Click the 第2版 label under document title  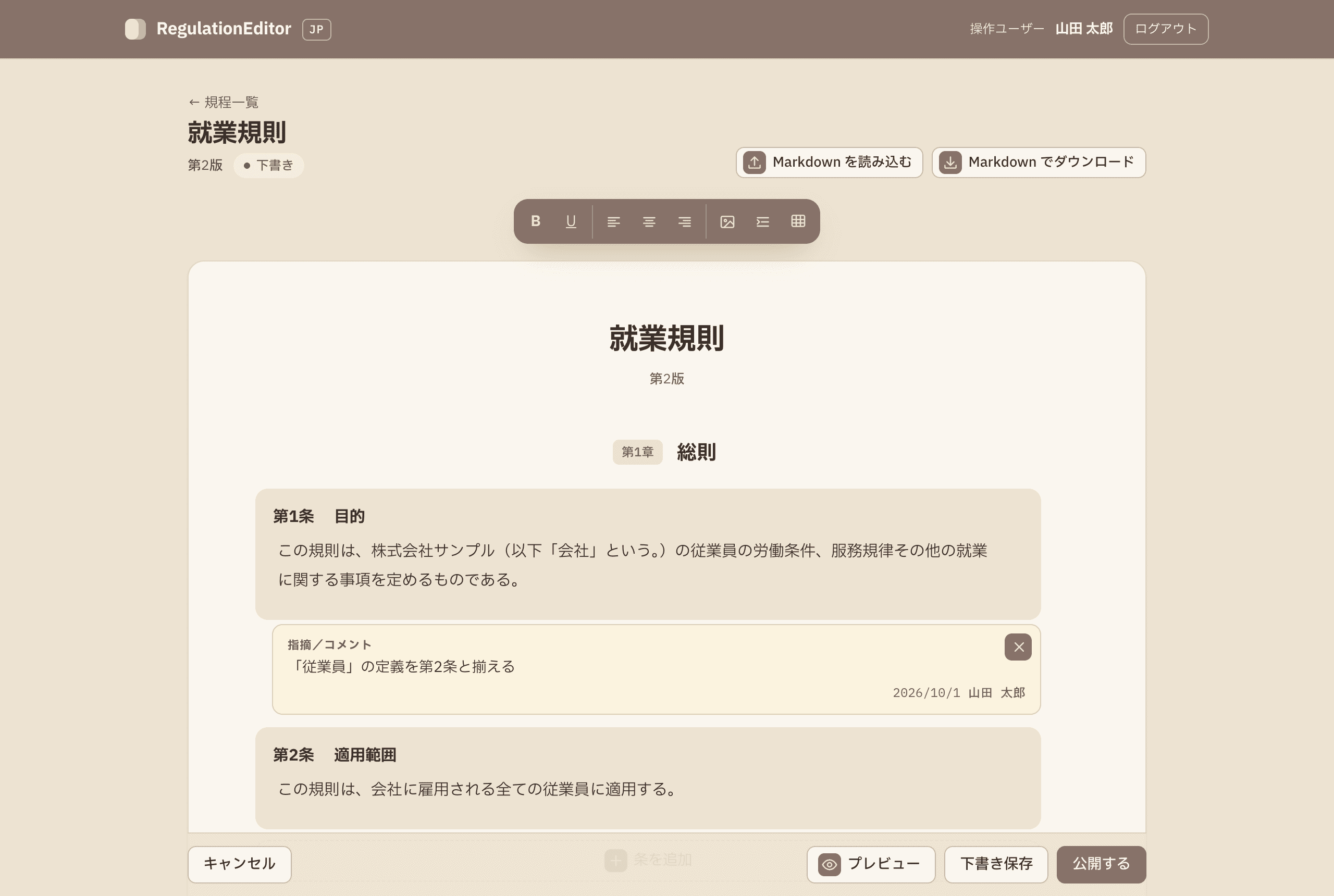[x=666, y=378]
